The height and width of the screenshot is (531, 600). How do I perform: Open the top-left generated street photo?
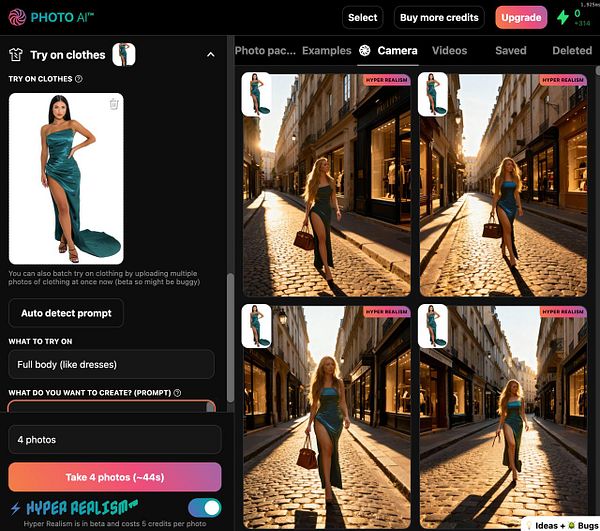coord(326,185)
